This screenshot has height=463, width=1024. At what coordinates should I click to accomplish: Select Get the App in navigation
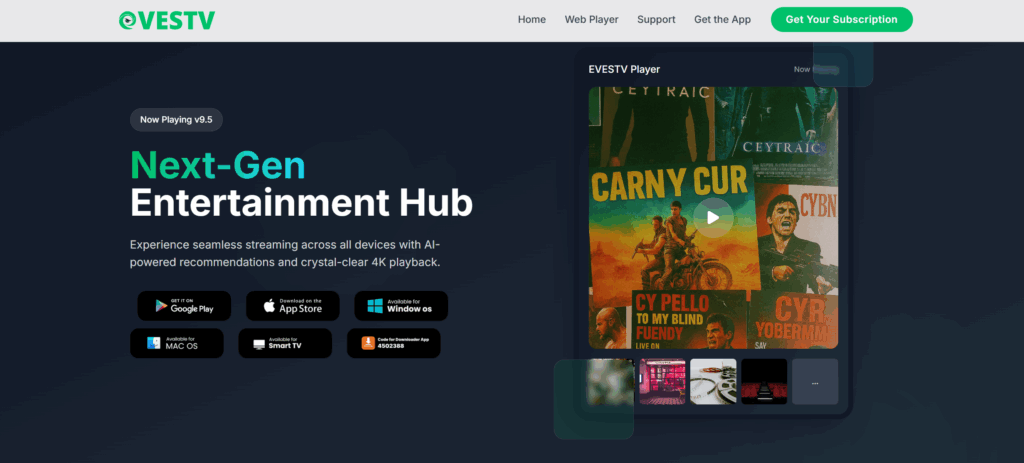723,19
